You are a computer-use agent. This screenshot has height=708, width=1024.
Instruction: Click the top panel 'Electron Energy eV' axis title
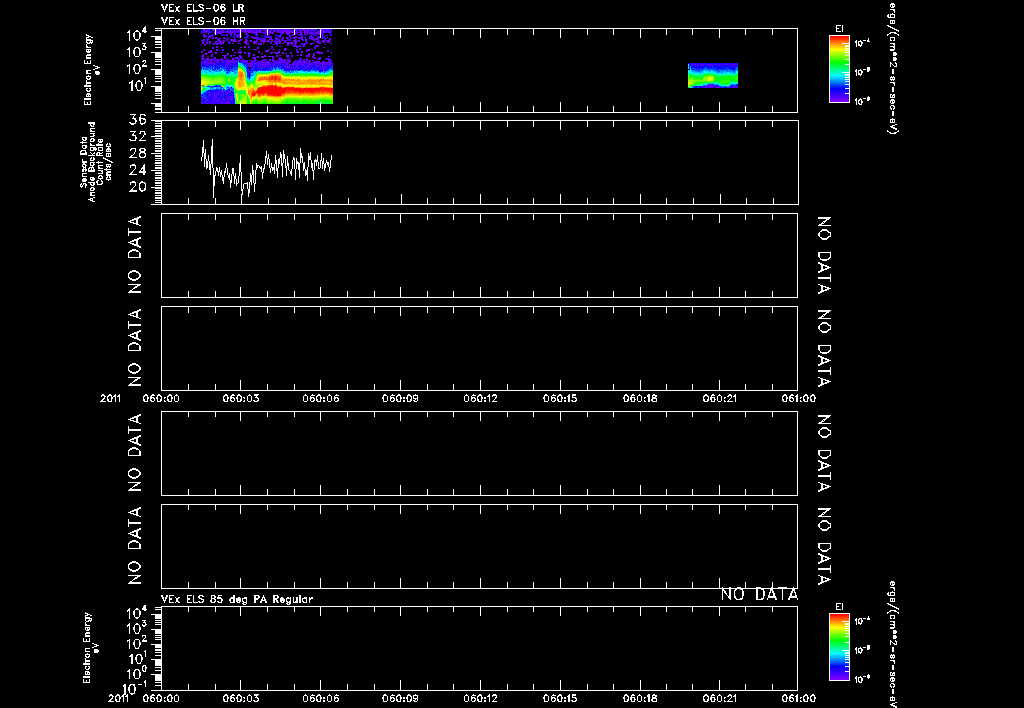[x=91, y=70]
